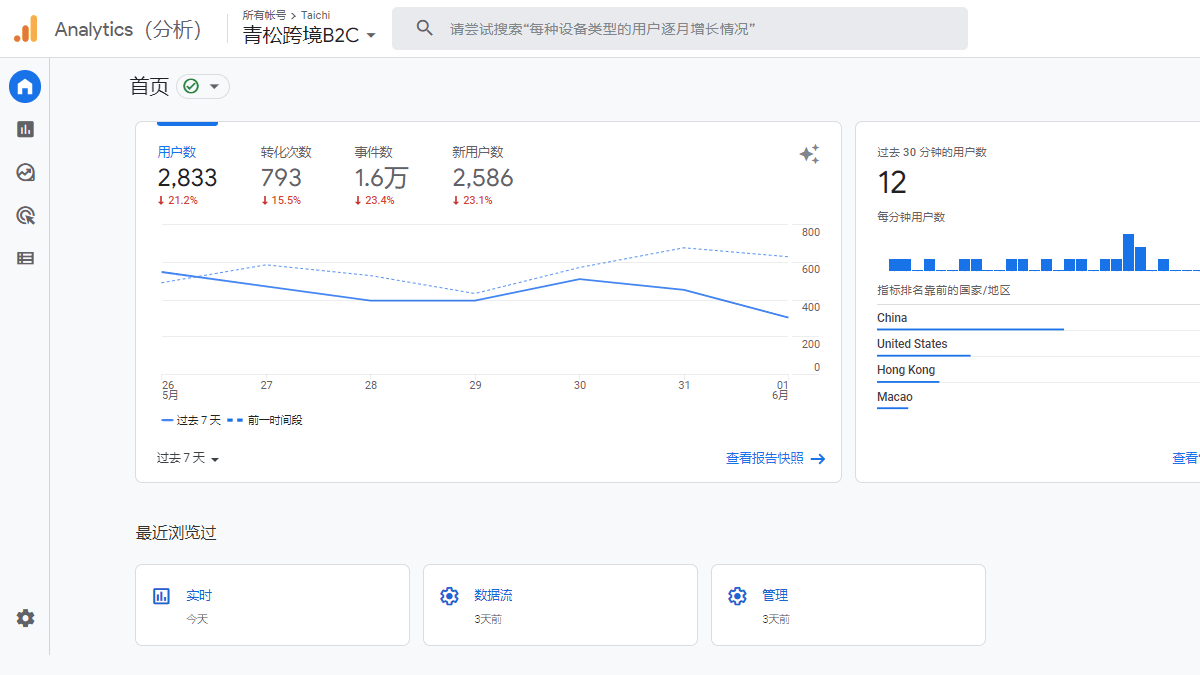Viewport: 1200px width, 675px height.
Task: Click the 793 conversions value
Action: (x=281, y=178)
